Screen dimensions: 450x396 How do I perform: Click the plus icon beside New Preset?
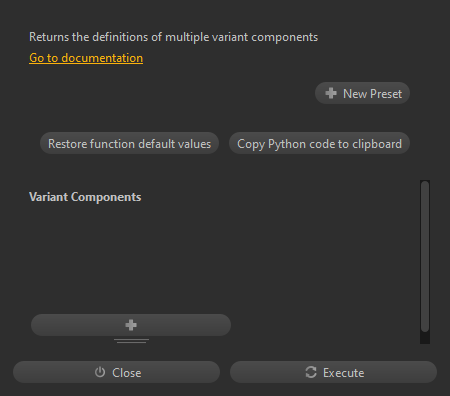[331, 93]
